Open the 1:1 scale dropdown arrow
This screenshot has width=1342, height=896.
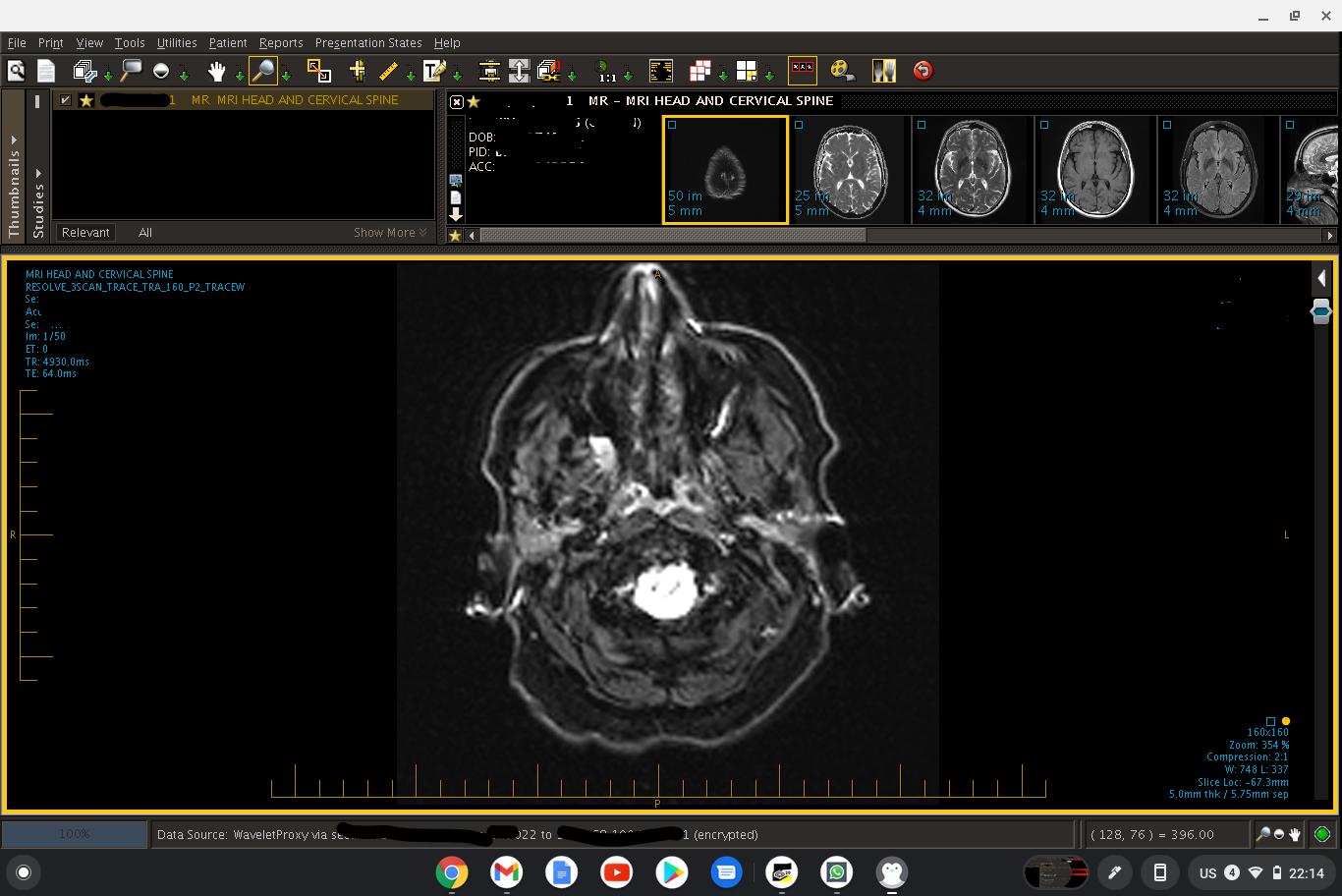point(628,76)
